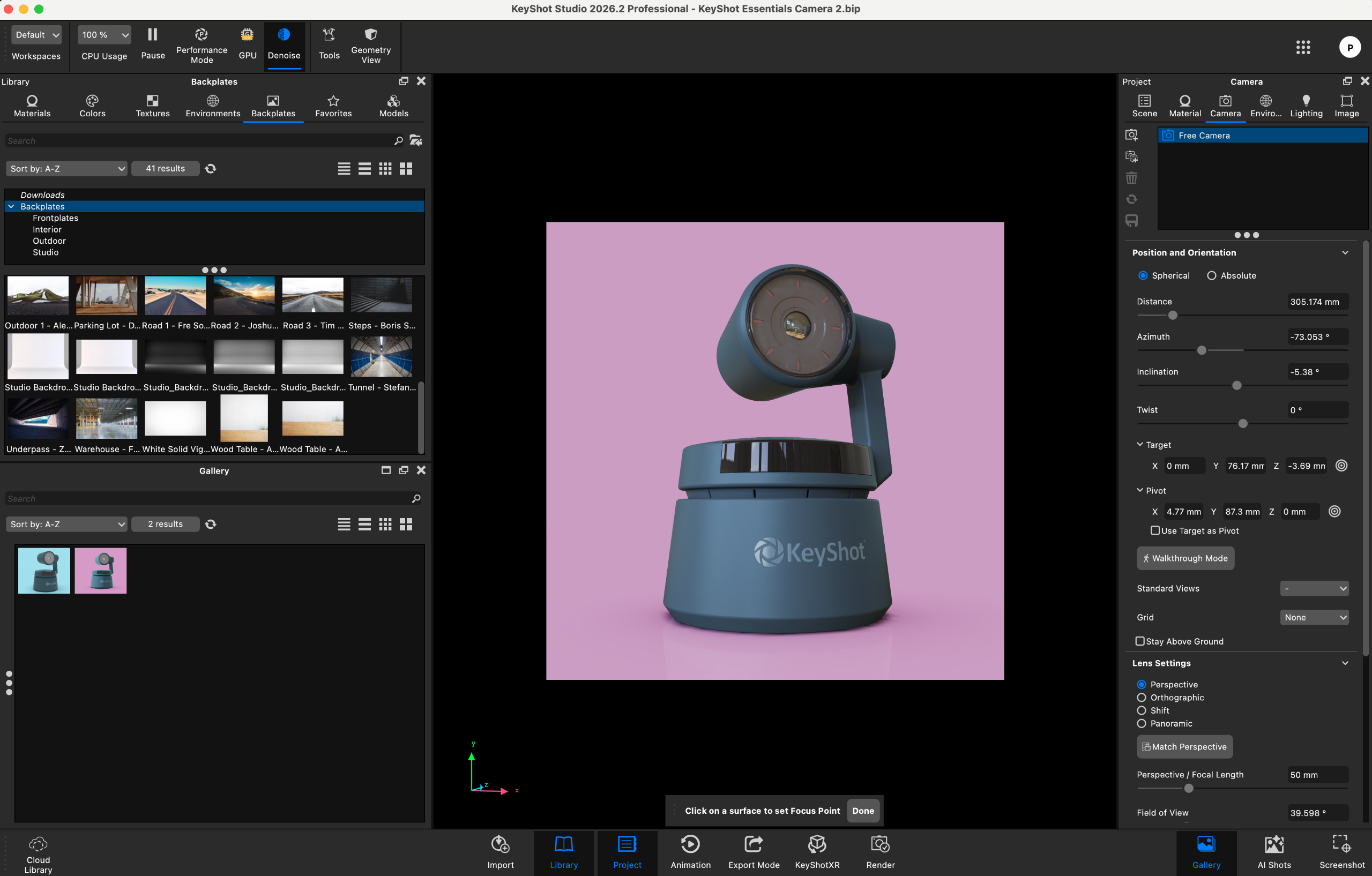Click the Focal Length slider handle
The image size is (1372, 876).
(x=1189, y=788)
